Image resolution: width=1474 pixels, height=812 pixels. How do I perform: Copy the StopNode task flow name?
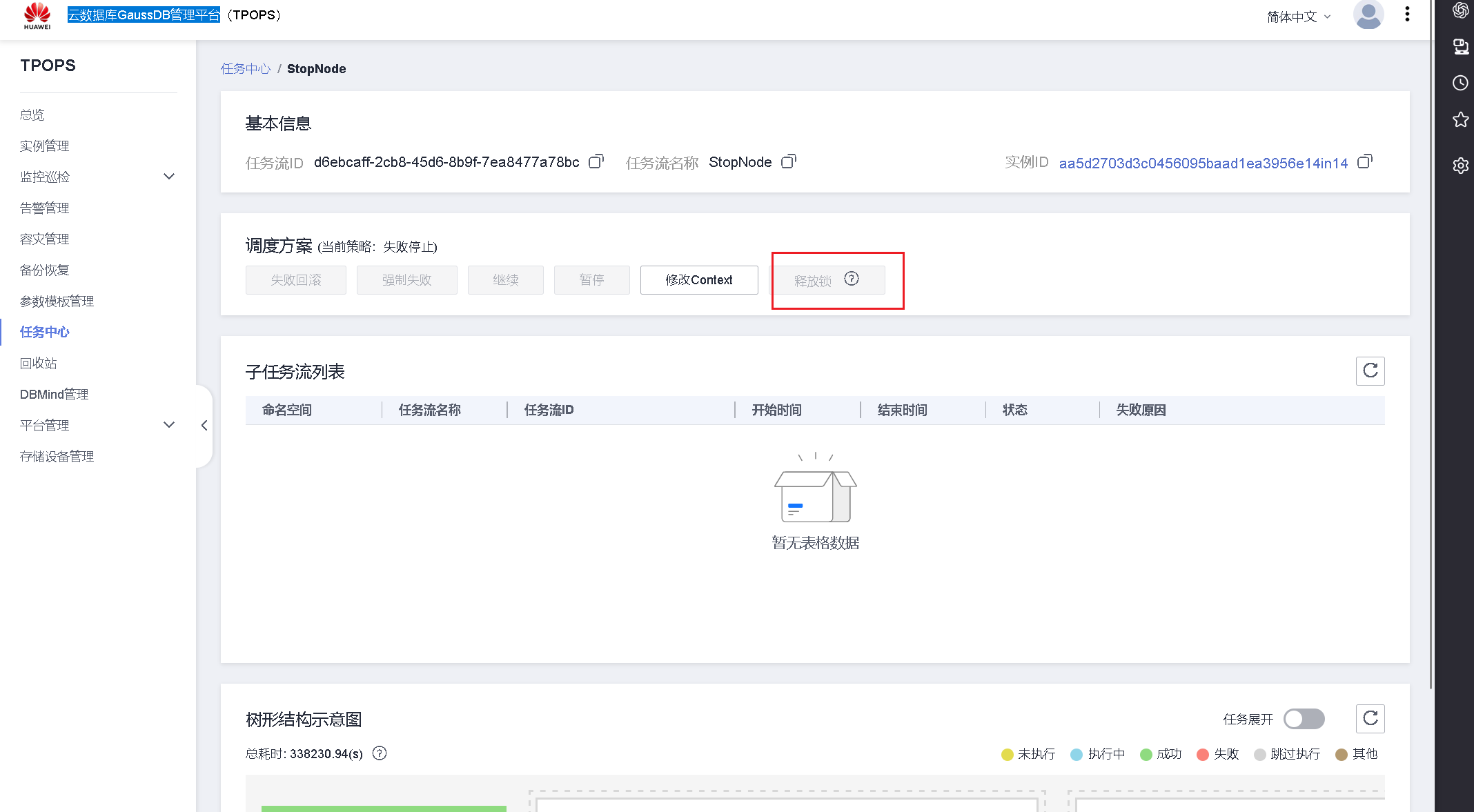point(788,161)
